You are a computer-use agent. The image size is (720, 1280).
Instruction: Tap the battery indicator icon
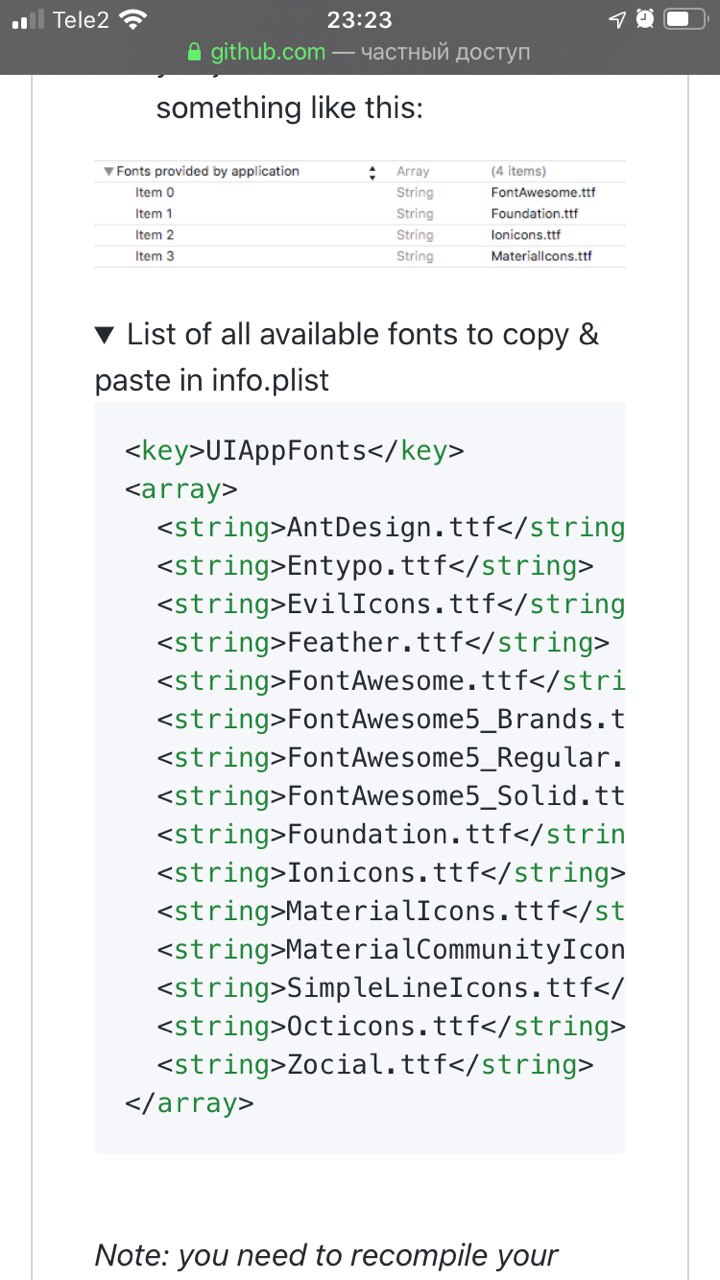684,19
